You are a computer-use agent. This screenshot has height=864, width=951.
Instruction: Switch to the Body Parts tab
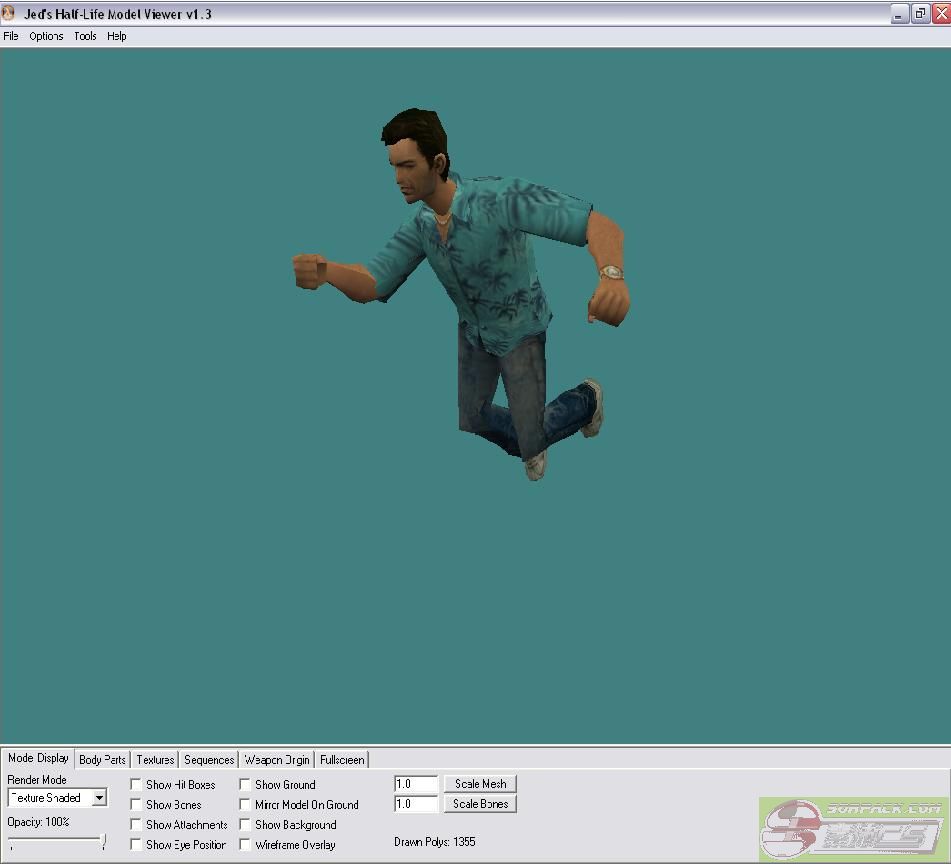coord(102,760)
